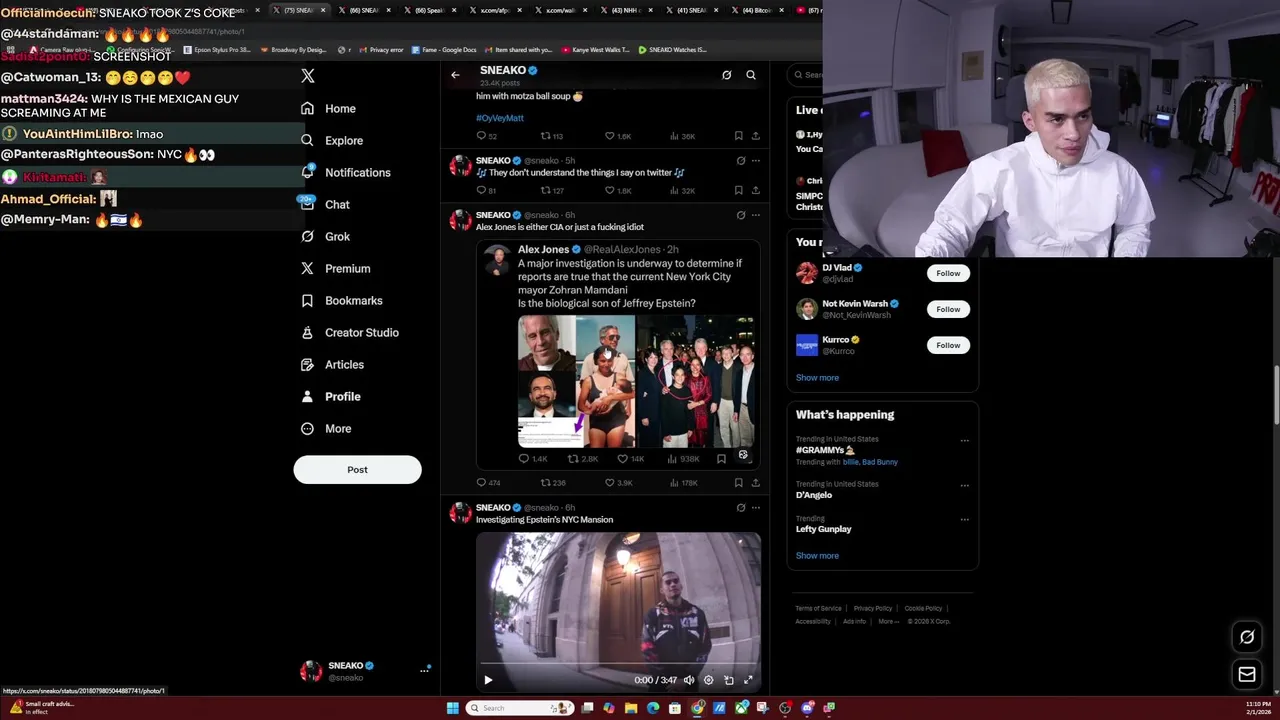The image size is (1280, 720).
Task: Ask Grok about the 5h post
Action: point(741,160)
